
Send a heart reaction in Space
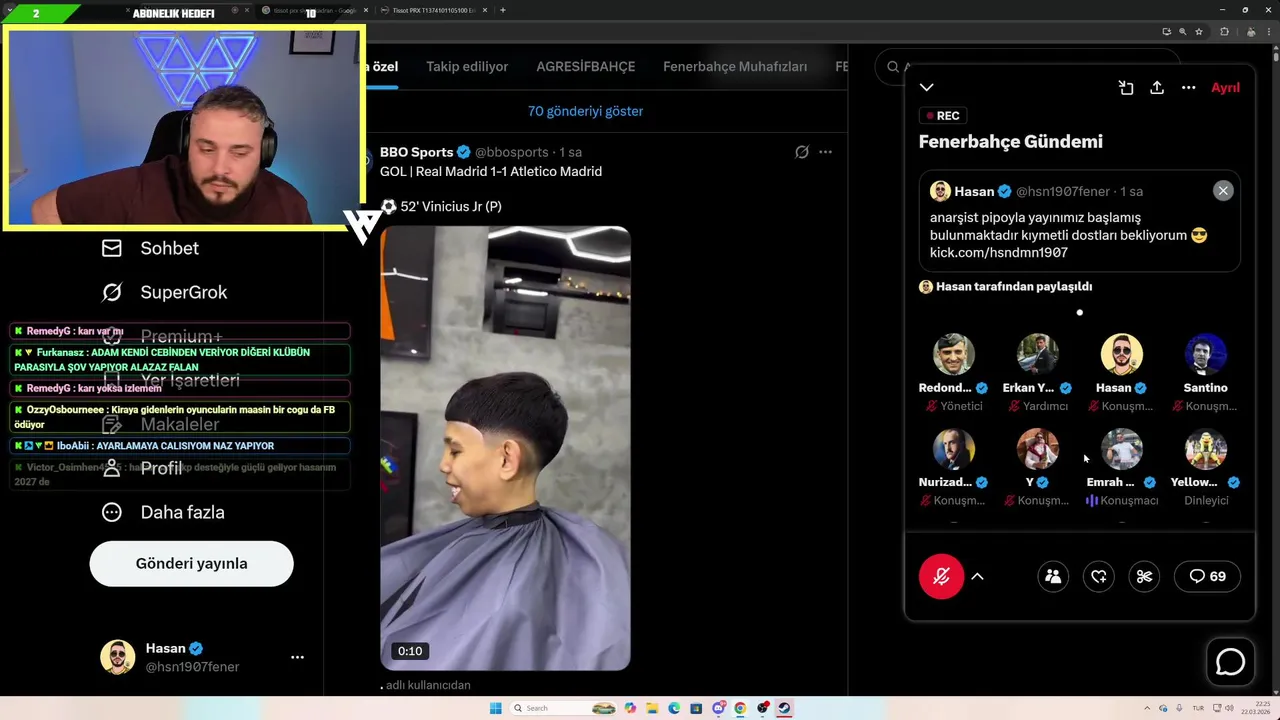1099,576
